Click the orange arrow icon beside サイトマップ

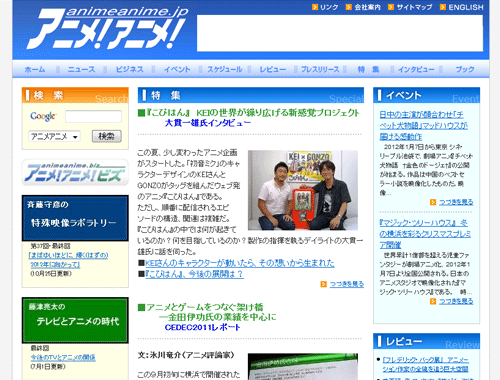pos(391,7)
